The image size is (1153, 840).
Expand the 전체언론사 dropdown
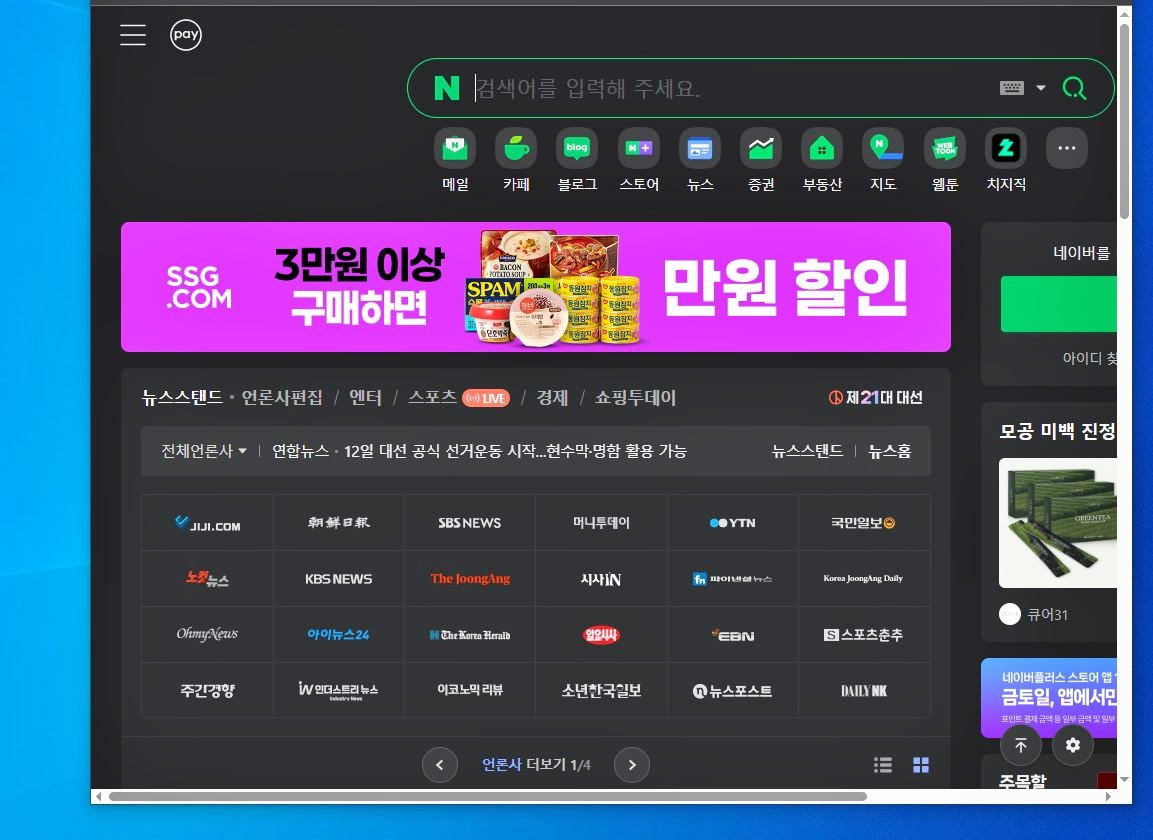click(204, 451)
